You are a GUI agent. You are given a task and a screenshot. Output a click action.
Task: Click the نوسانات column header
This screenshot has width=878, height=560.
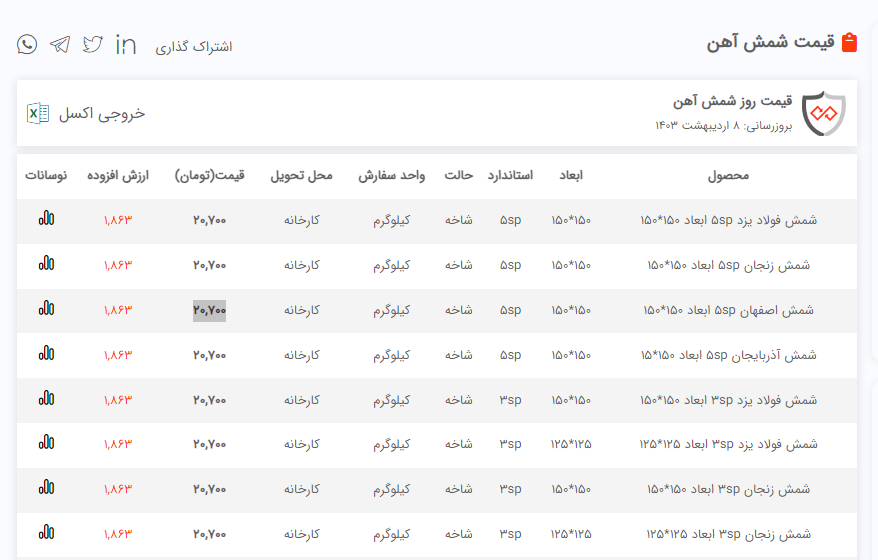[46, 175]
